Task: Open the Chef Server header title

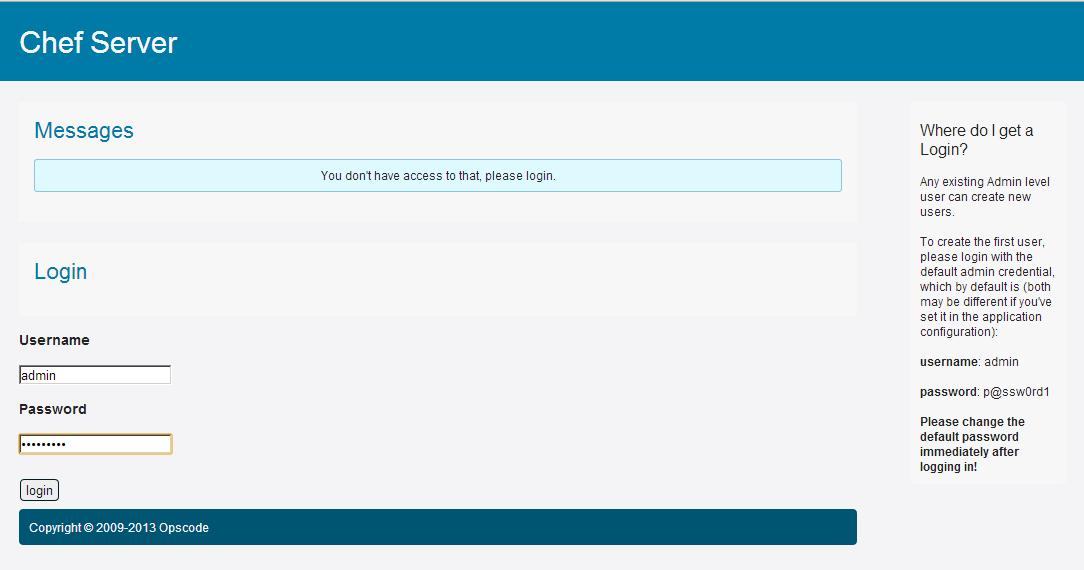Action: point(98,43)
